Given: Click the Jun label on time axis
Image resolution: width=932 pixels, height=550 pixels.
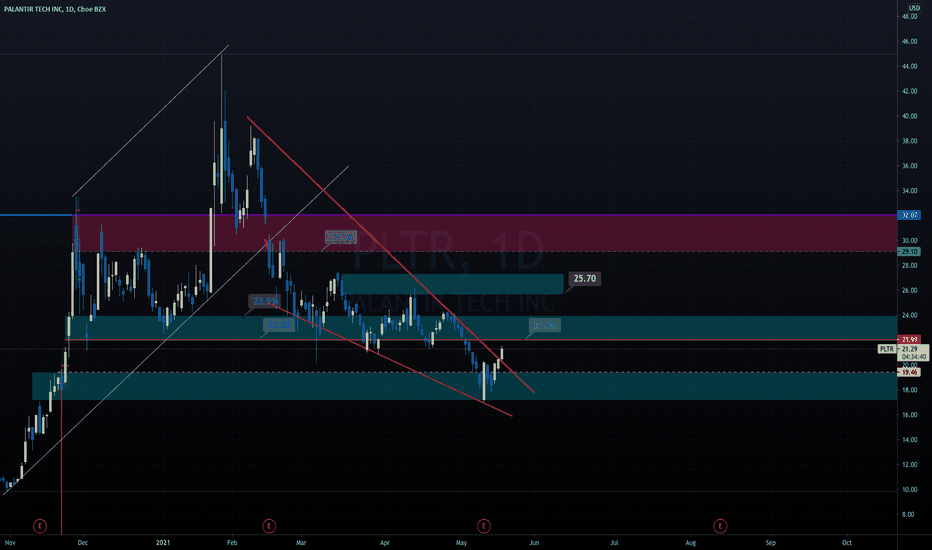Looking at the screenshot, I should click(534, 542).
